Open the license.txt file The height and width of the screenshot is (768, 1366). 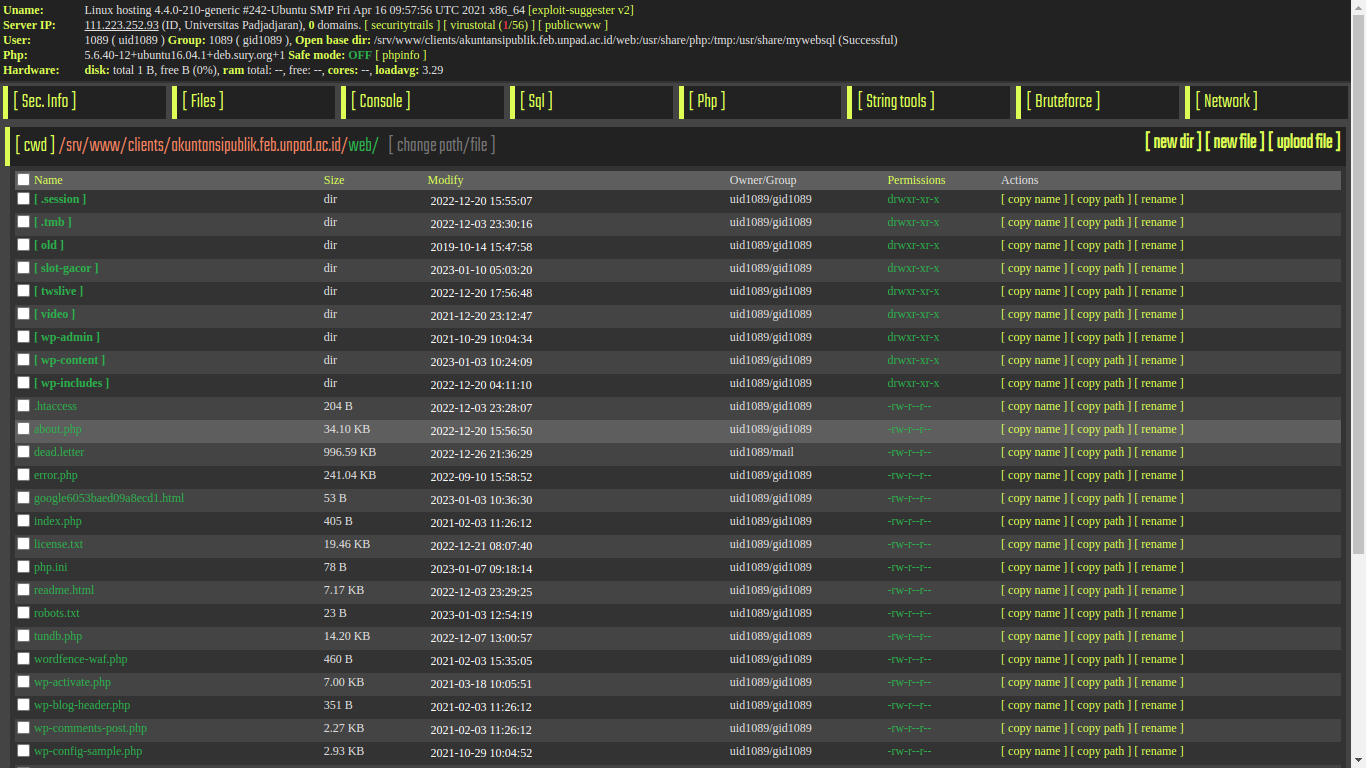[59, 544]
